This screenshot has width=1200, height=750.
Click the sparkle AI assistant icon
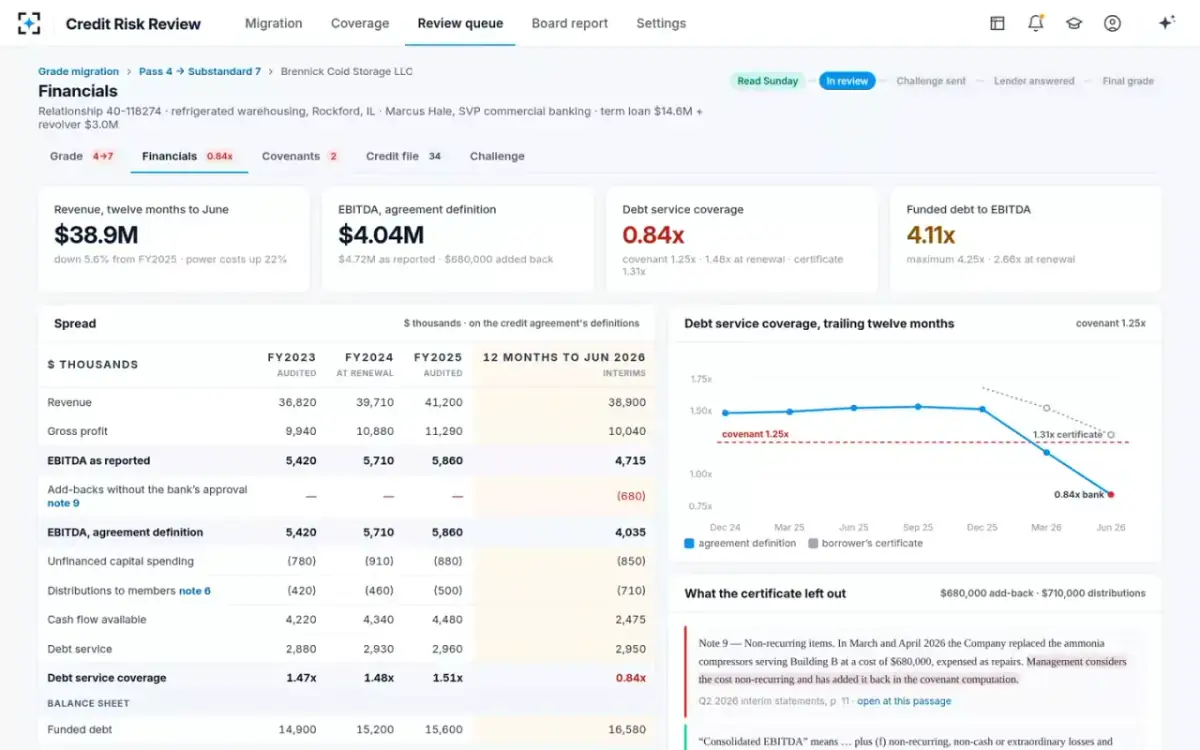tap(1166, 23)
